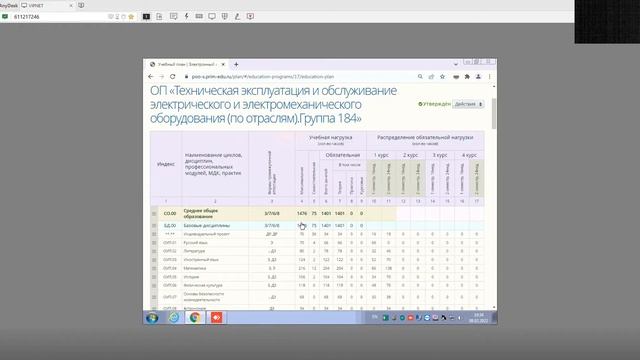Open AnyDesk chat icon in toolbar
The height and width of the screenshot is (360, 640).
173,16
